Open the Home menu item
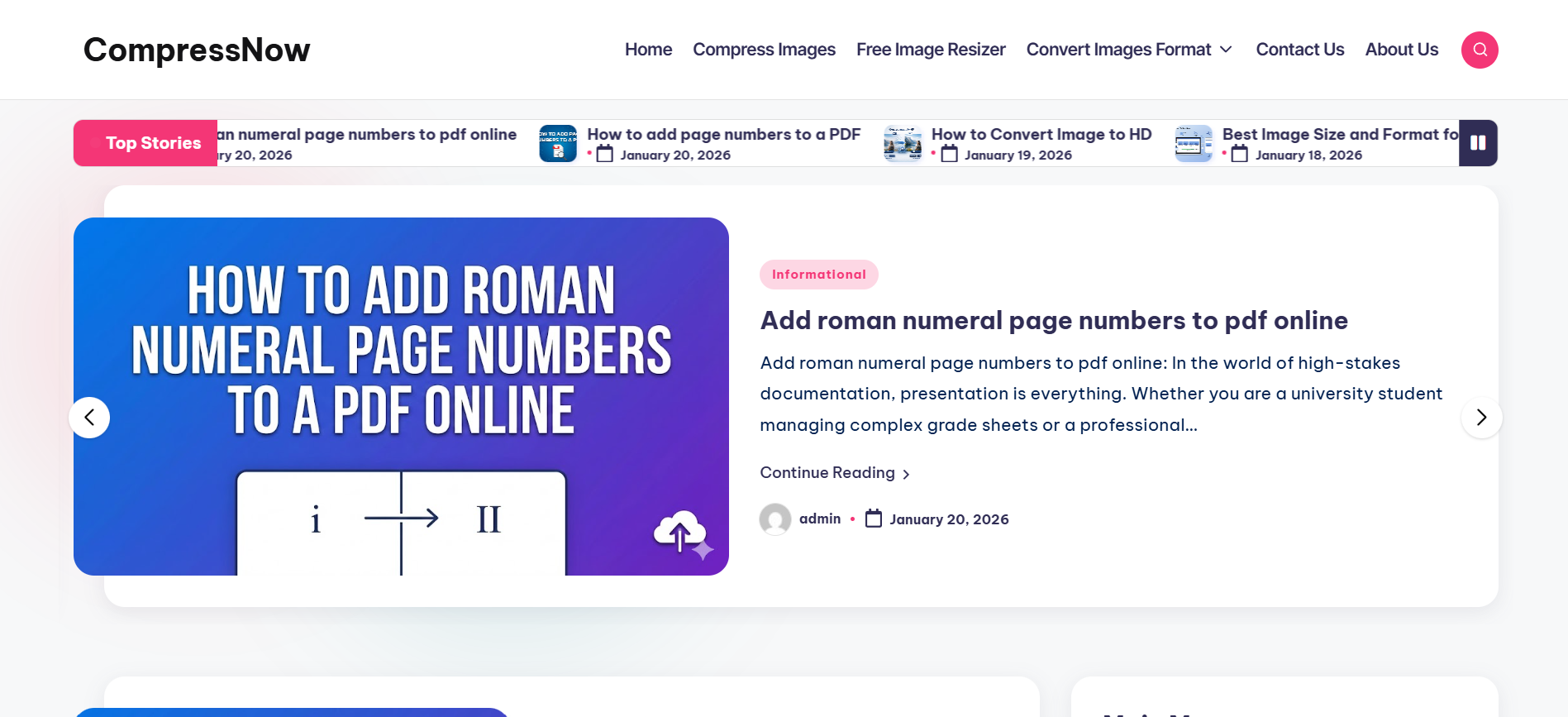 [648, 50]
